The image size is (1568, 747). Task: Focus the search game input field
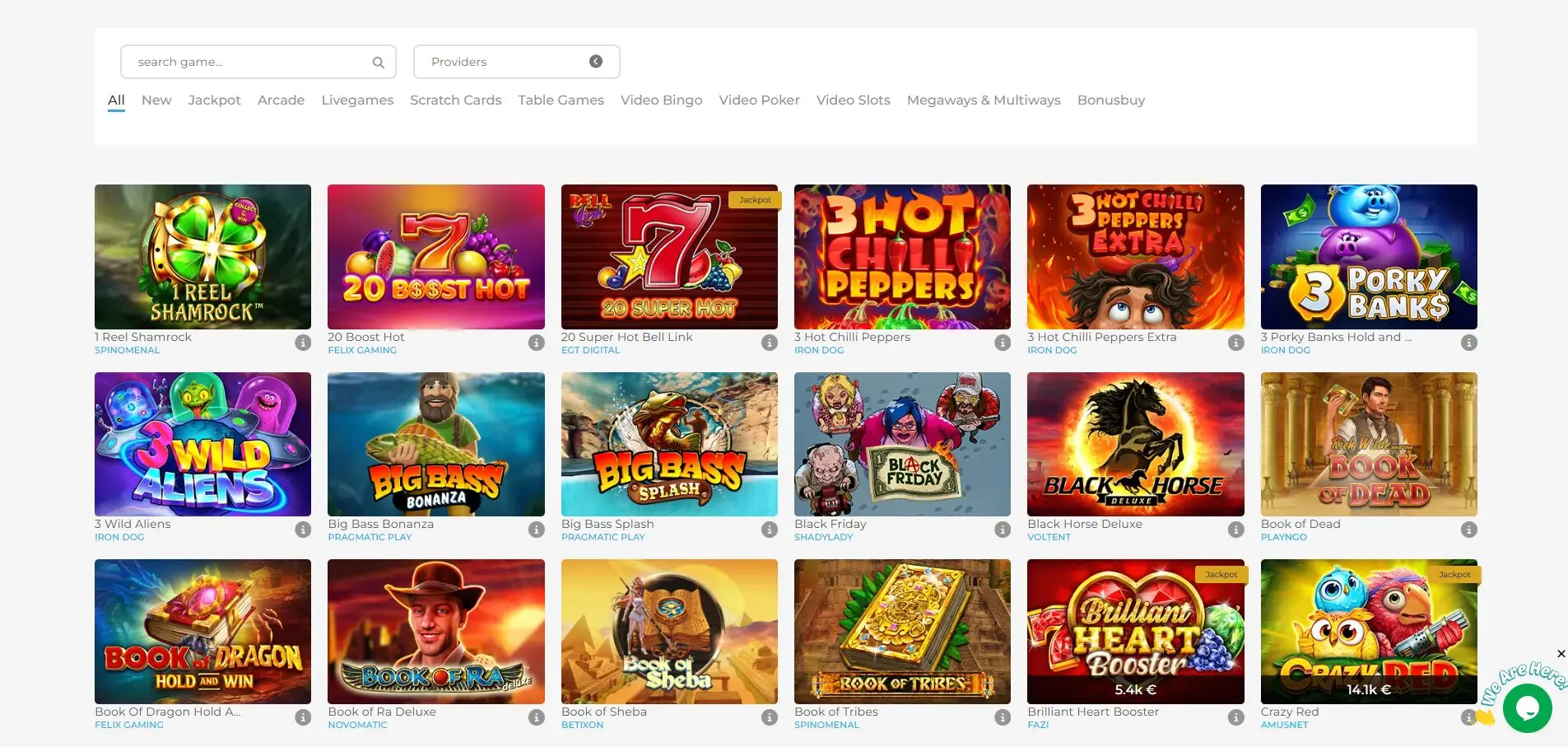pos(247,63)
